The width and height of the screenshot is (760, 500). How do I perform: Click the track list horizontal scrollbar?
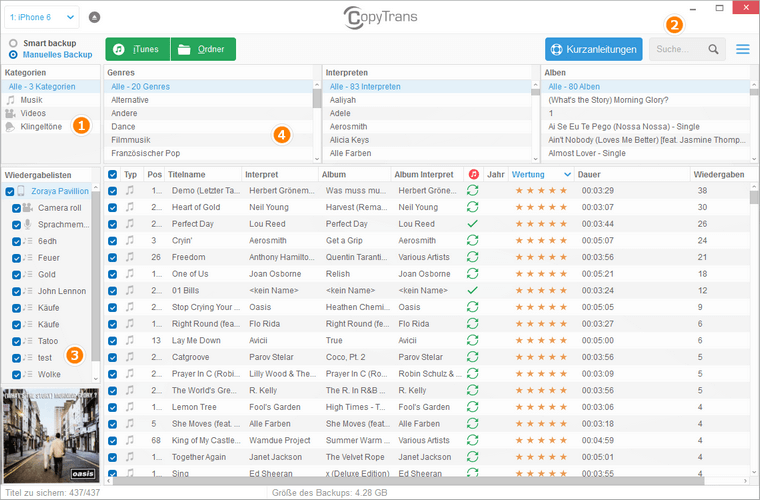408,481
